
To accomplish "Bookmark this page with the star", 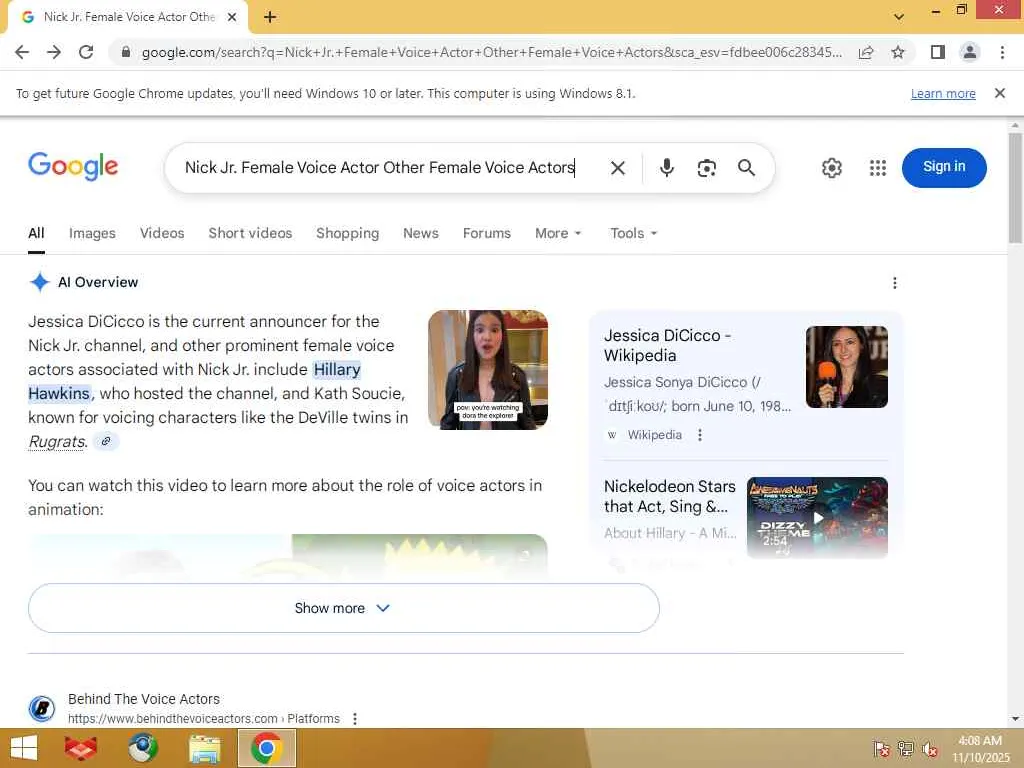I will pos(898,52).
